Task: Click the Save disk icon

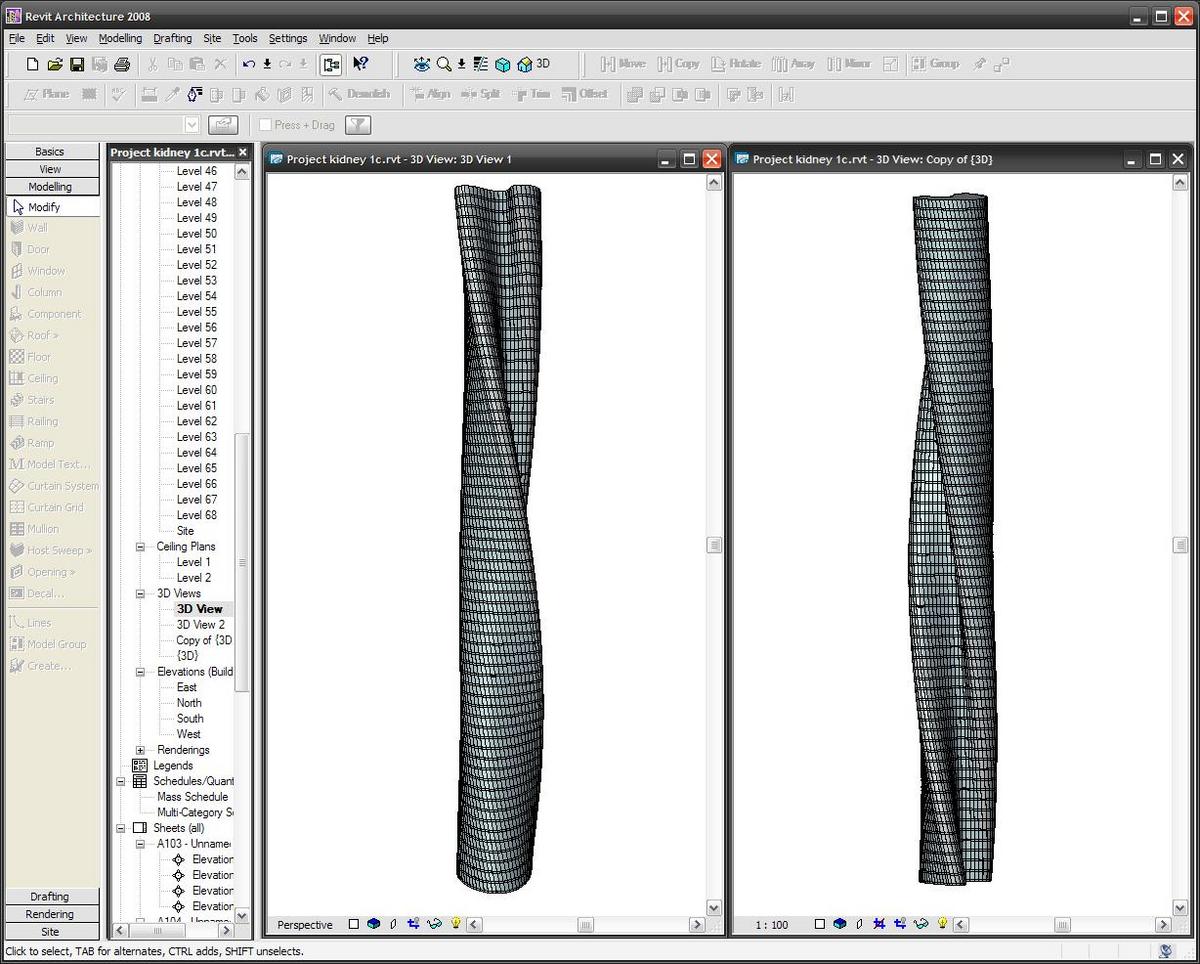Action: (77, 64)
